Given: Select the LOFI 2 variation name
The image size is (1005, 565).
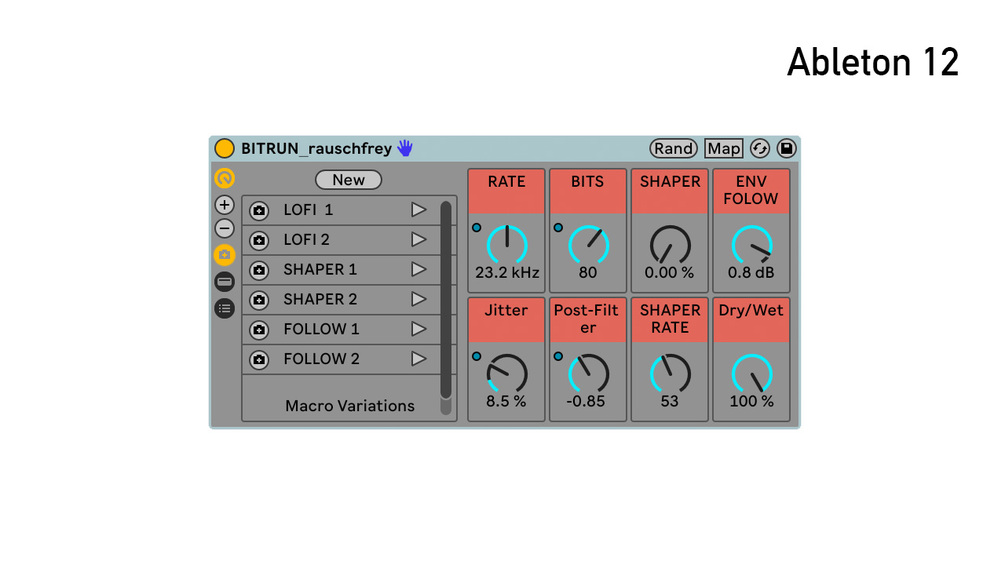Looking at the screenshot, I should [x=306, y=240].
